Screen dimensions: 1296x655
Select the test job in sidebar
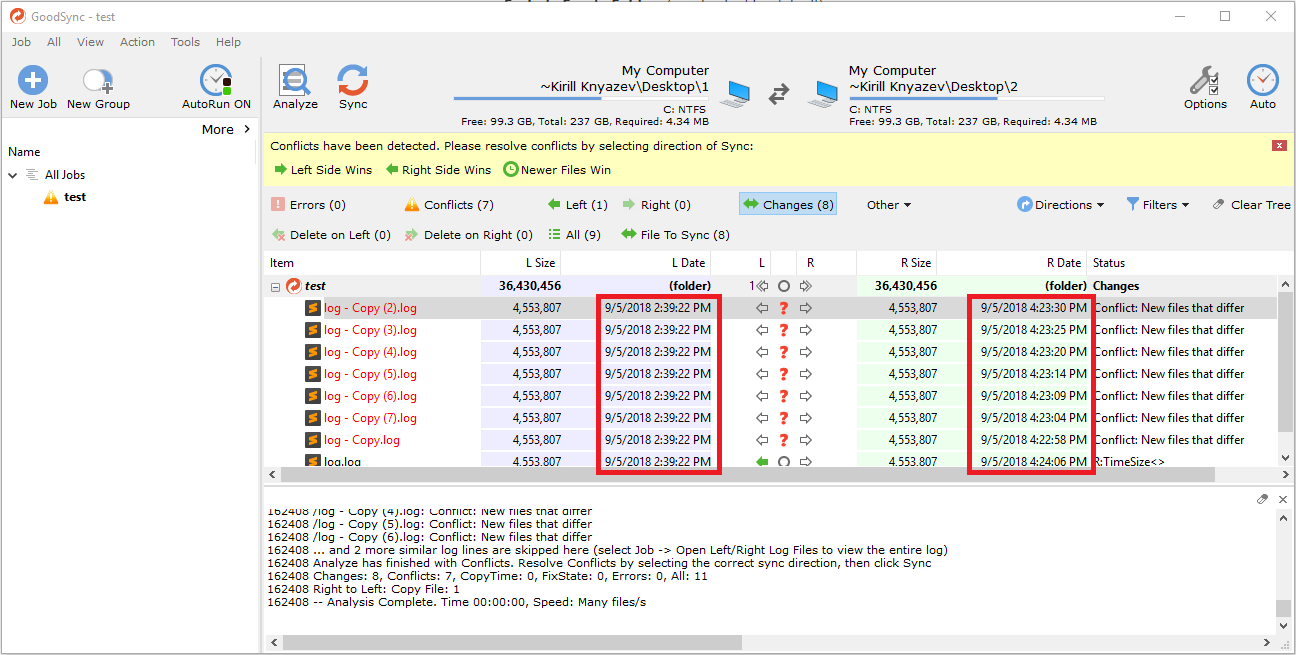[x=75, y=197]
